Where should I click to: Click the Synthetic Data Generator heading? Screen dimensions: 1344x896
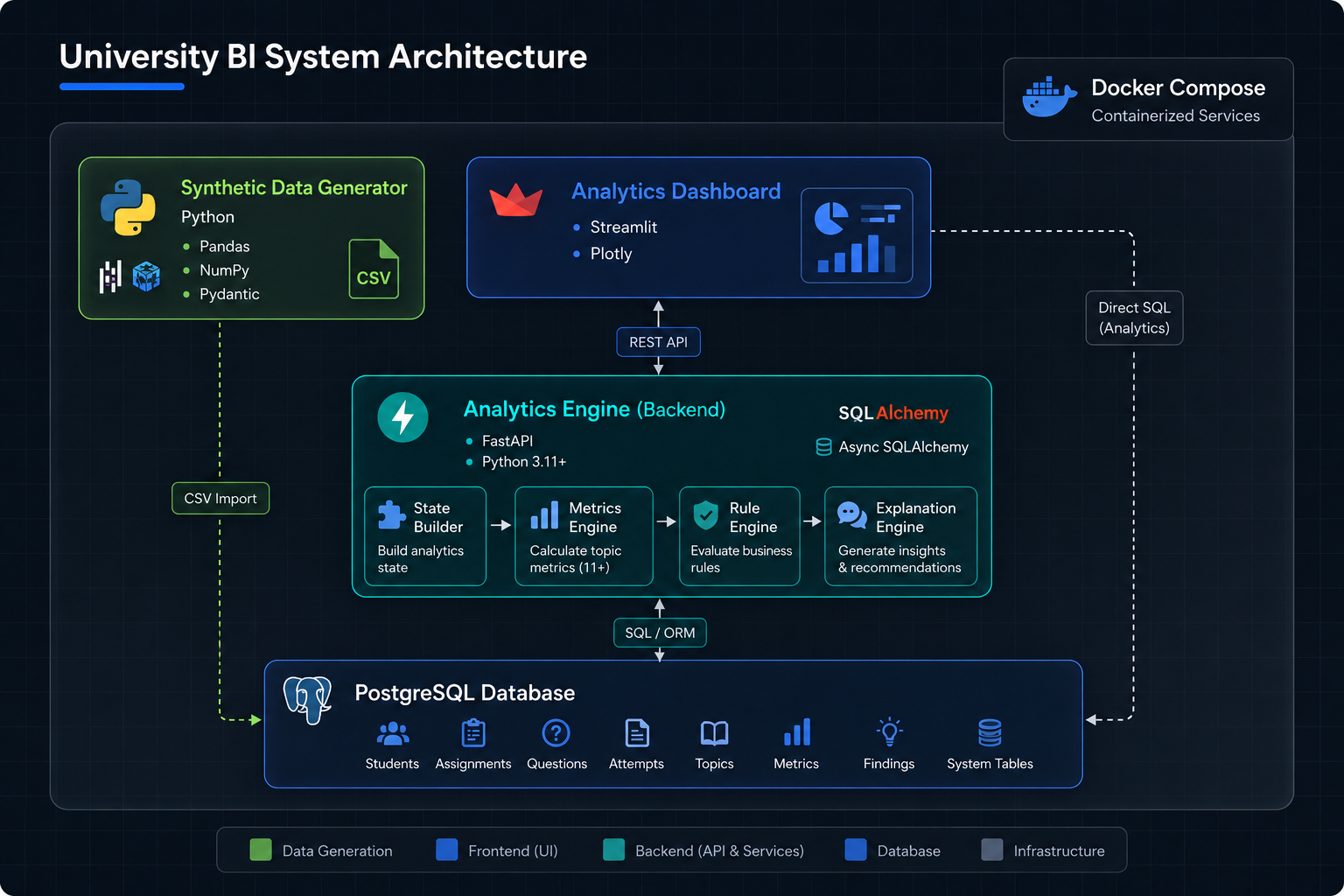point(294,188)
